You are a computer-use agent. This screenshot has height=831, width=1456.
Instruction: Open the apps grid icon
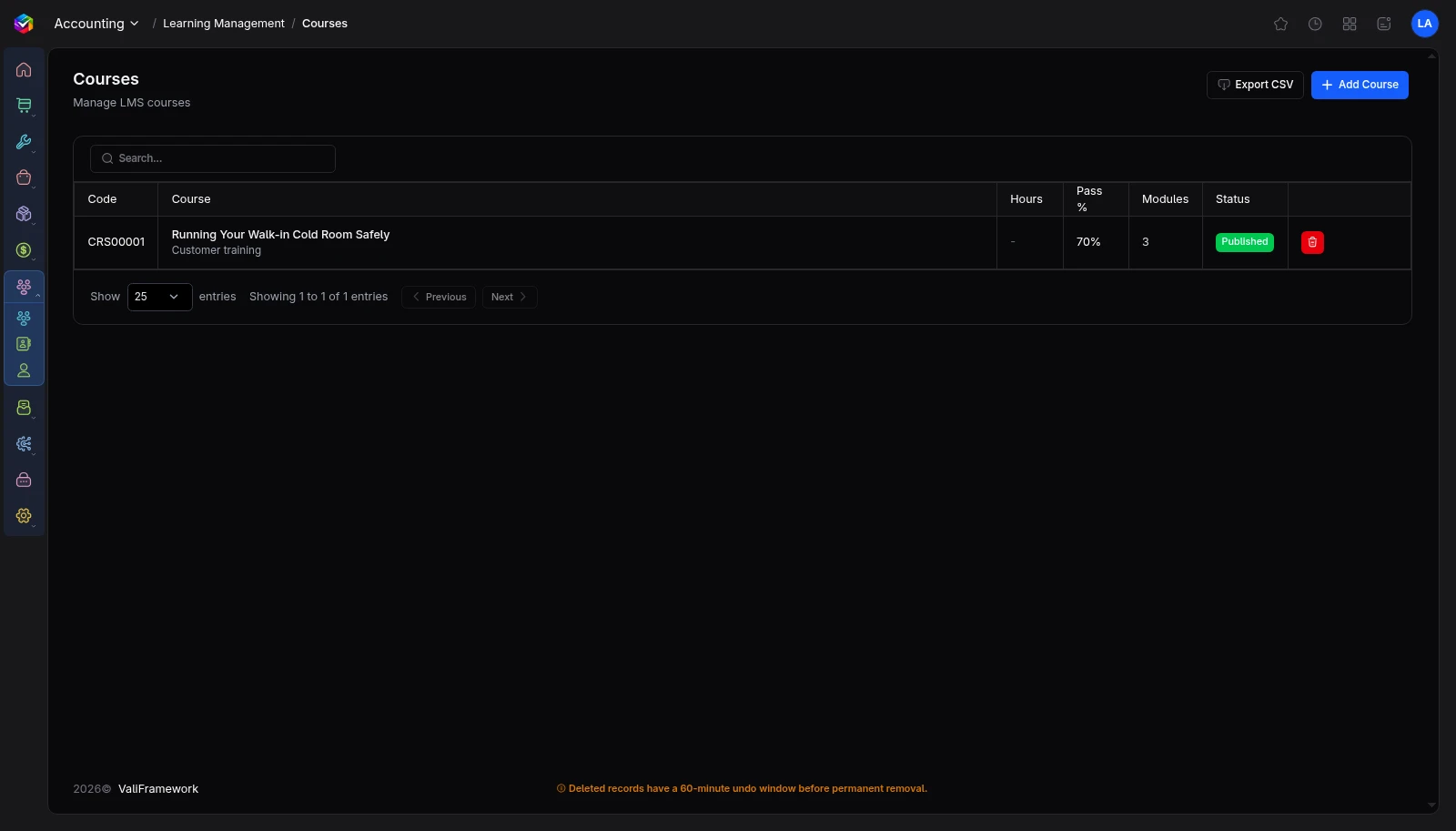coord(1350,24)
